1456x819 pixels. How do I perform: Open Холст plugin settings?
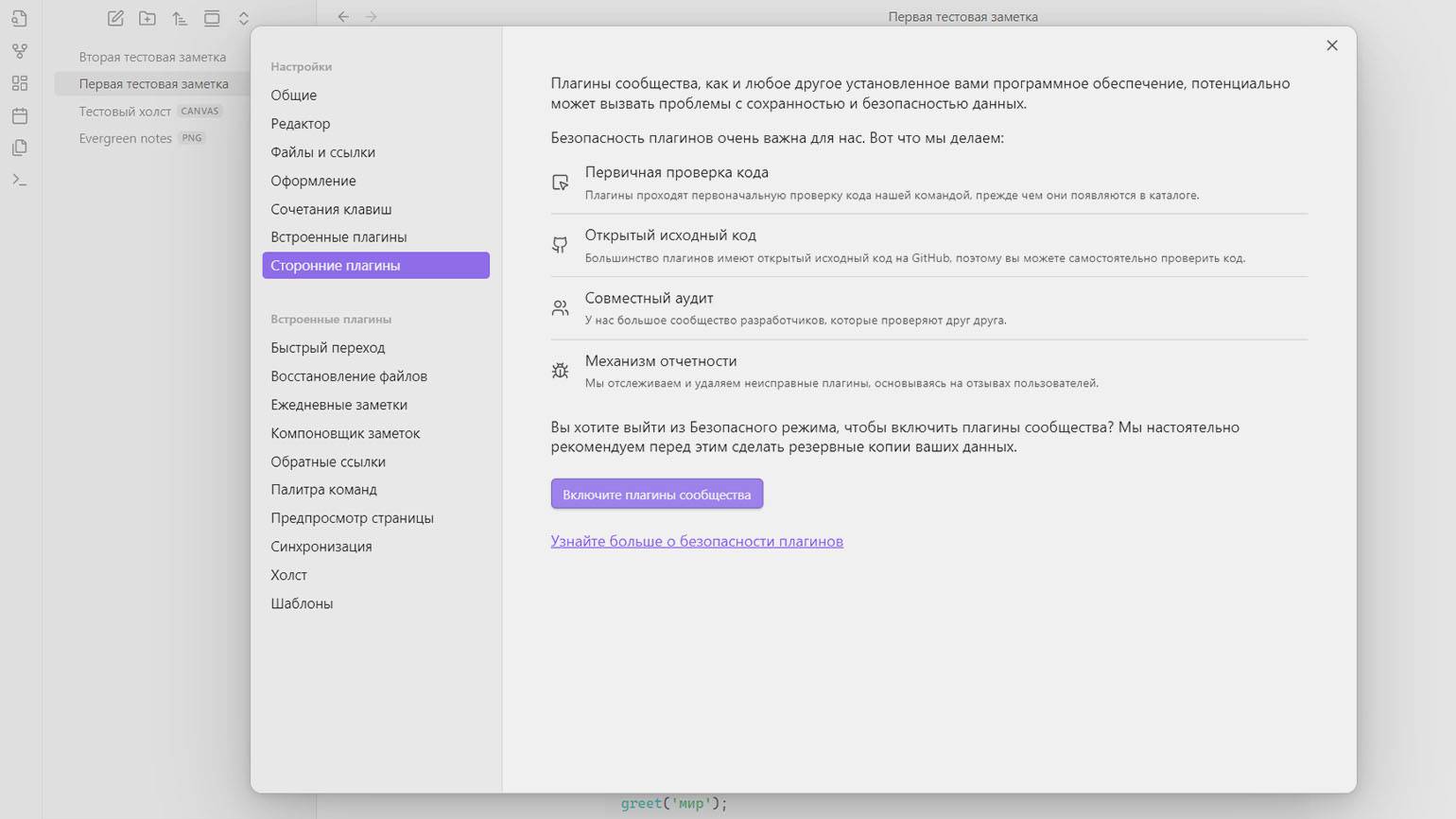(376, 575)
